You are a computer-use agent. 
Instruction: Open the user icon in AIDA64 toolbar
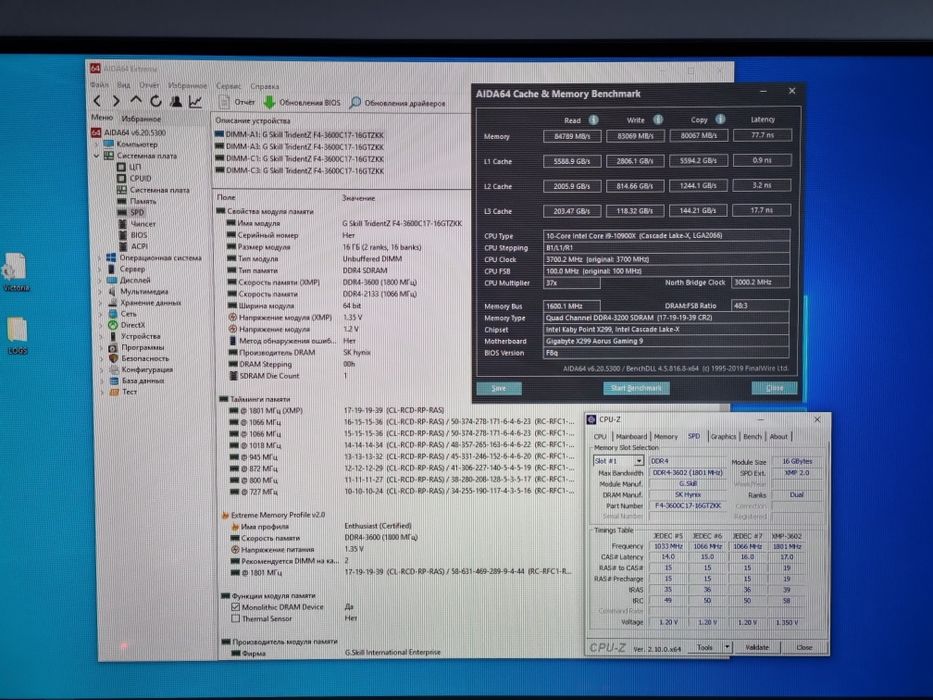coord(176,102)
